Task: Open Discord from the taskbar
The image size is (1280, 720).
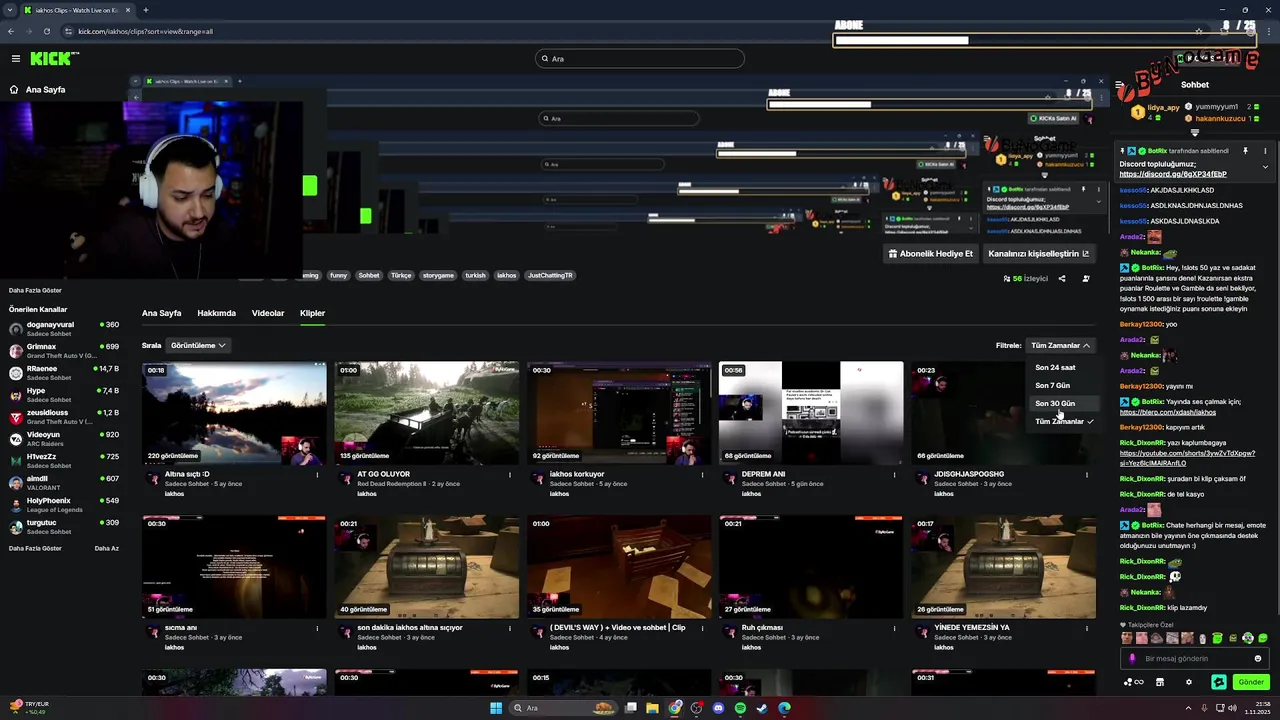Action: click(718, 708)
